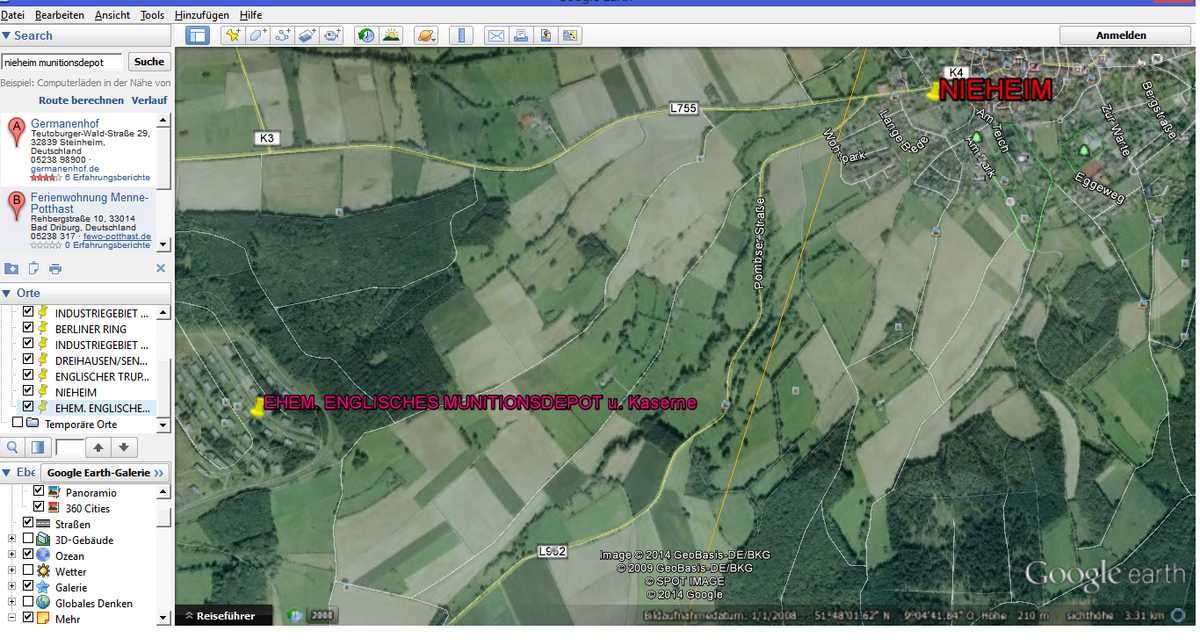Expand the Galerie layer tree
1200x640 pixels.
click(x=11, y=587)
